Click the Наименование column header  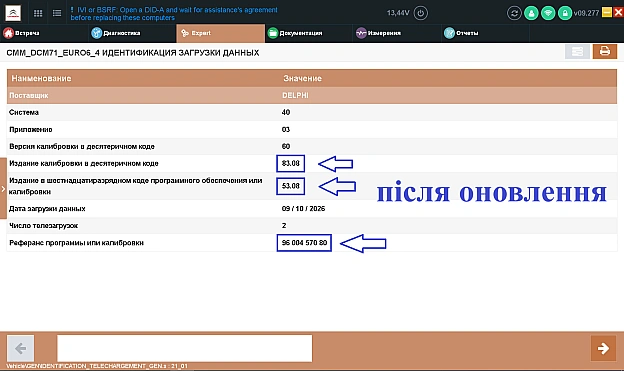41,78
